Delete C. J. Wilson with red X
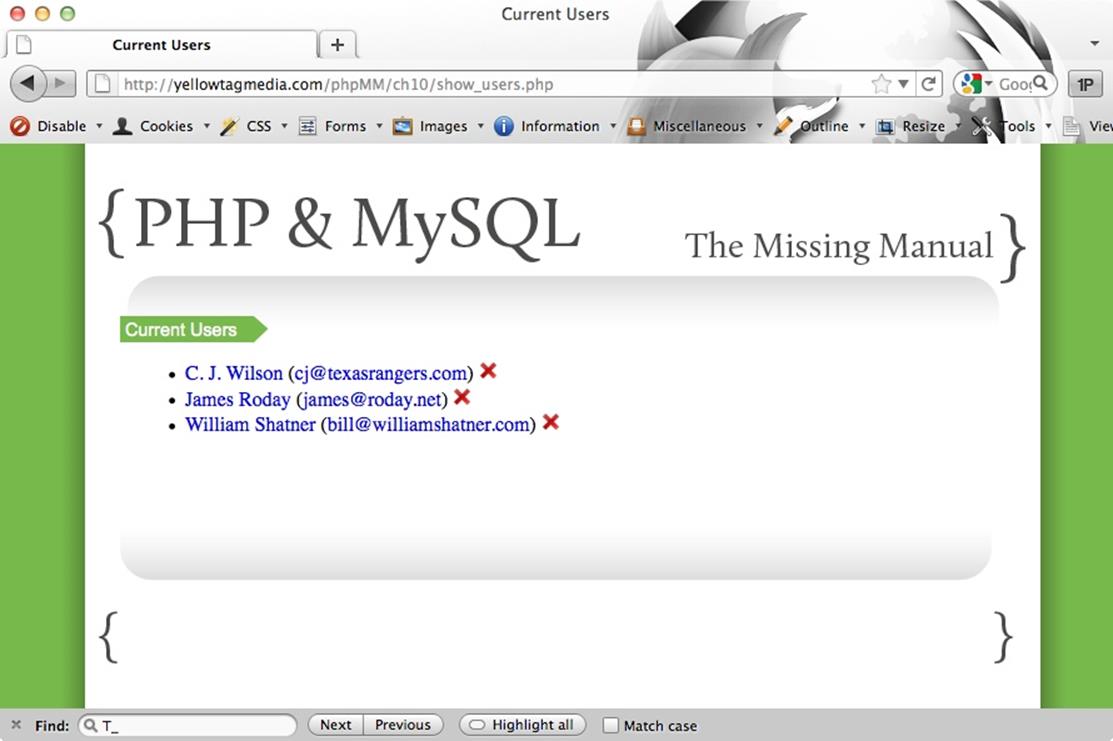The image size is (1113, 741). [x=488, y=370]
